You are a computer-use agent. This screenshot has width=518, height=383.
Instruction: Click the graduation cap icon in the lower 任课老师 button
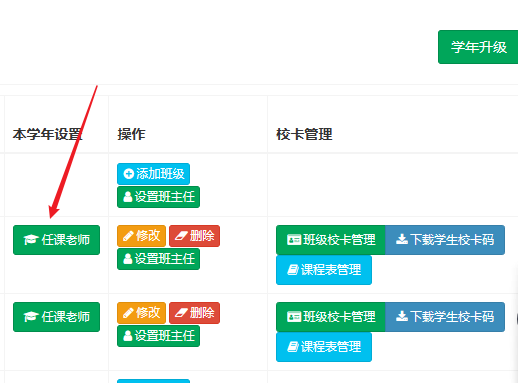click(31, 317)
